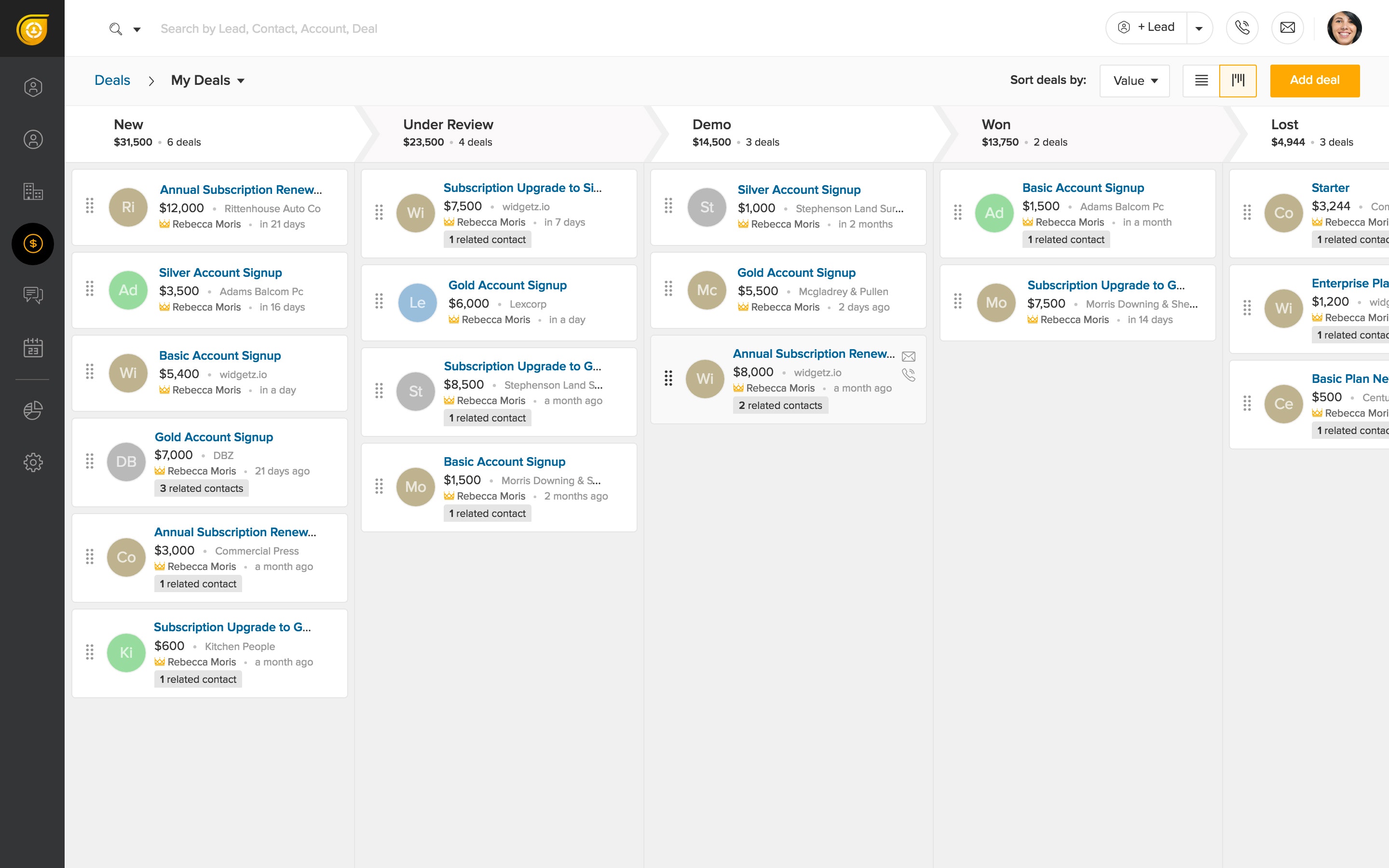Expand the arrow next to + Lead

click(1199, 28)
